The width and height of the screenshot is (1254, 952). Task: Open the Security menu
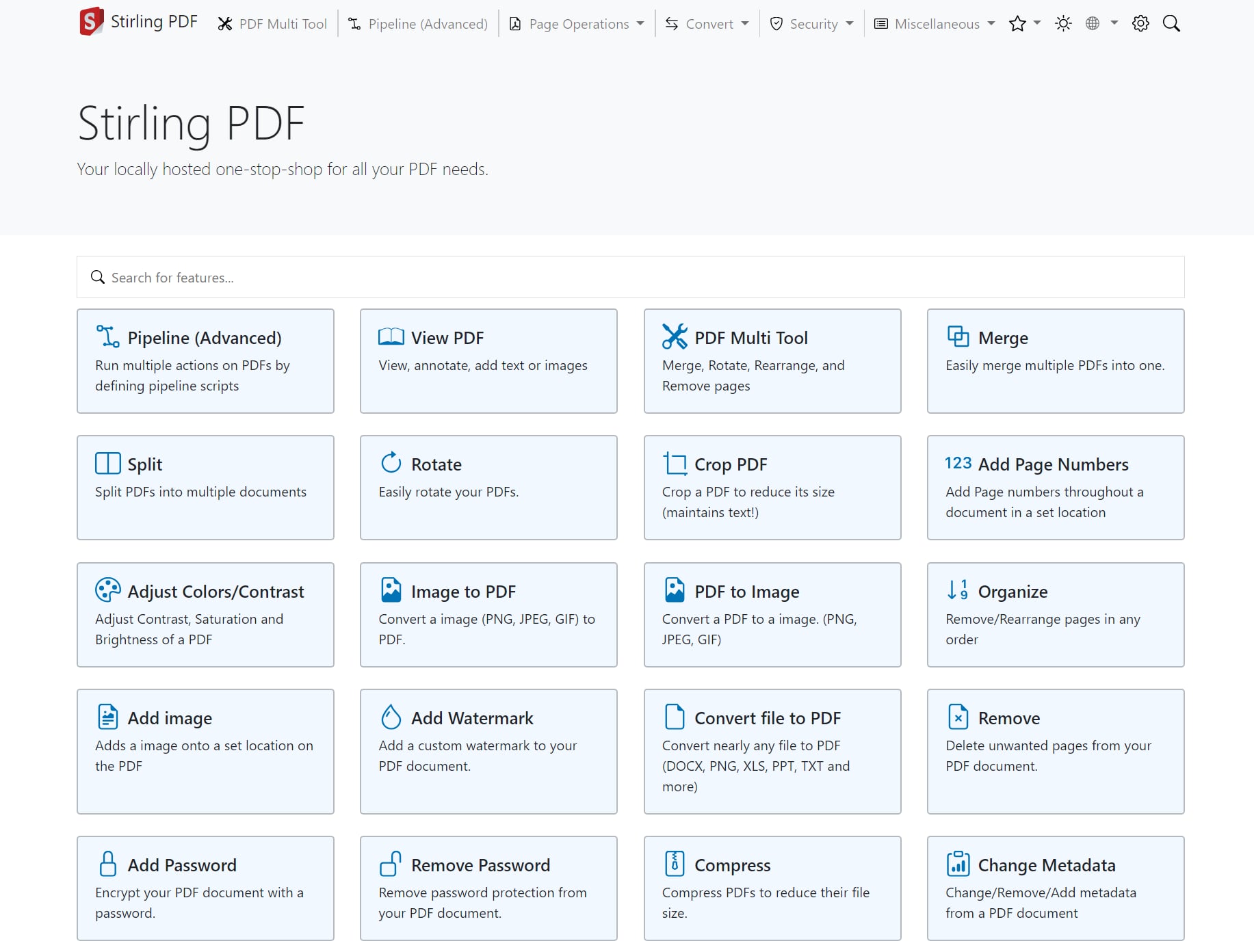(x=811, y=24)
